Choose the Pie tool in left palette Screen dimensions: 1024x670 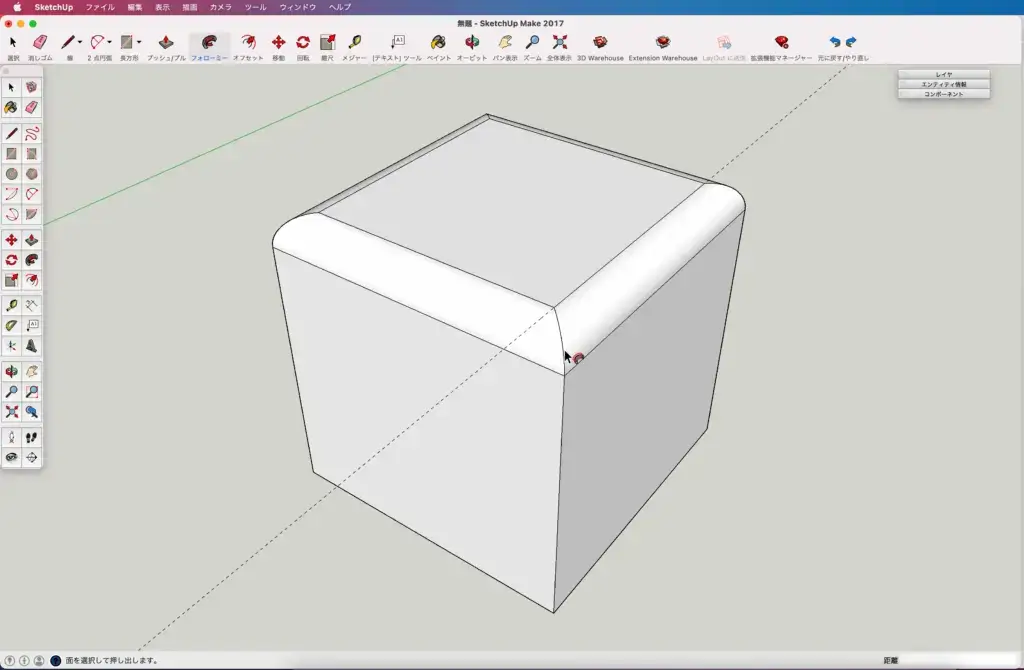coord(31,214)
